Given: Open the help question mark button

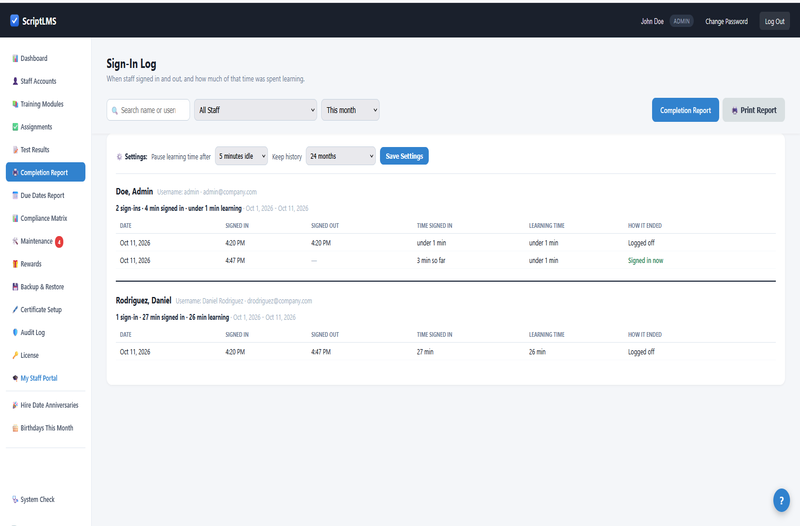Looking at the screenshot, I should (x=781, y=500).
